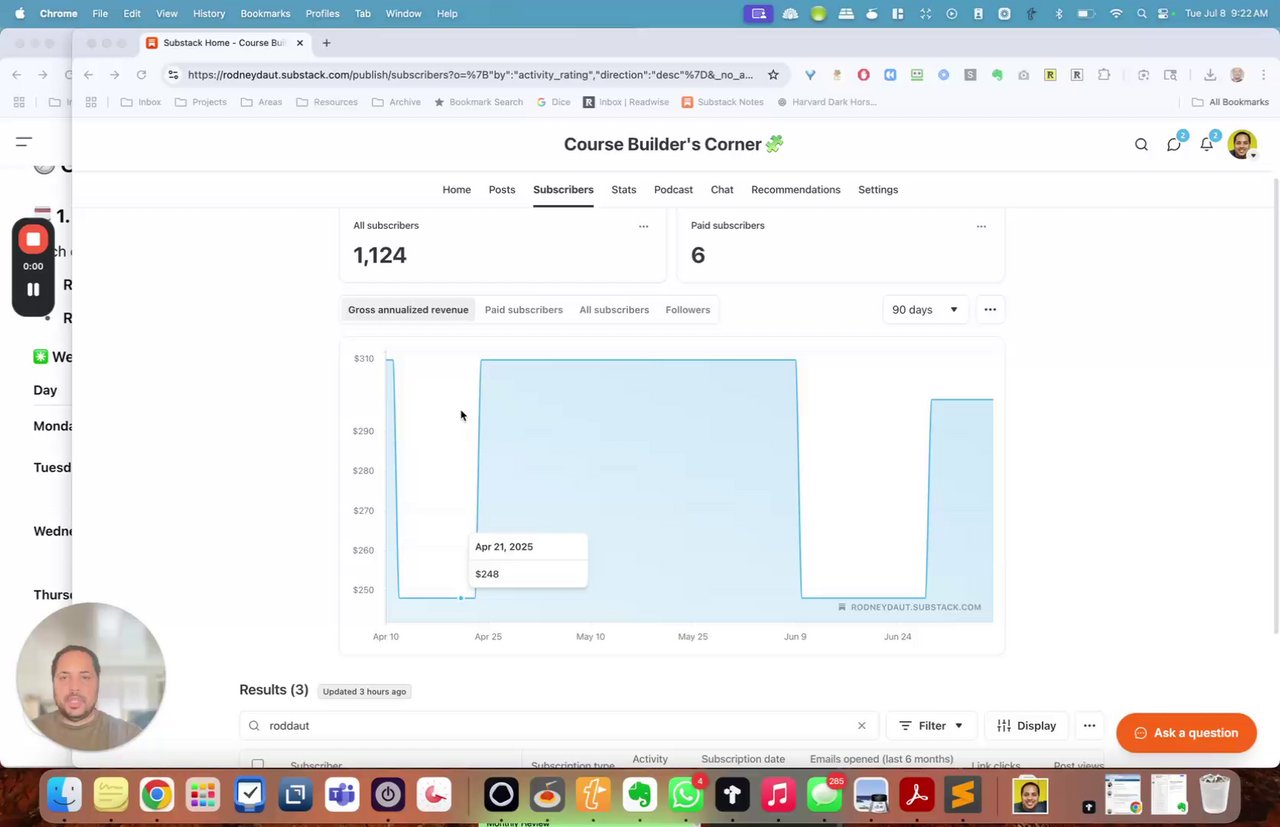The width and height of the screenshot is (1280, 827).
Task: Clear the roddaut search with the X icon
Action: [861, 726]
